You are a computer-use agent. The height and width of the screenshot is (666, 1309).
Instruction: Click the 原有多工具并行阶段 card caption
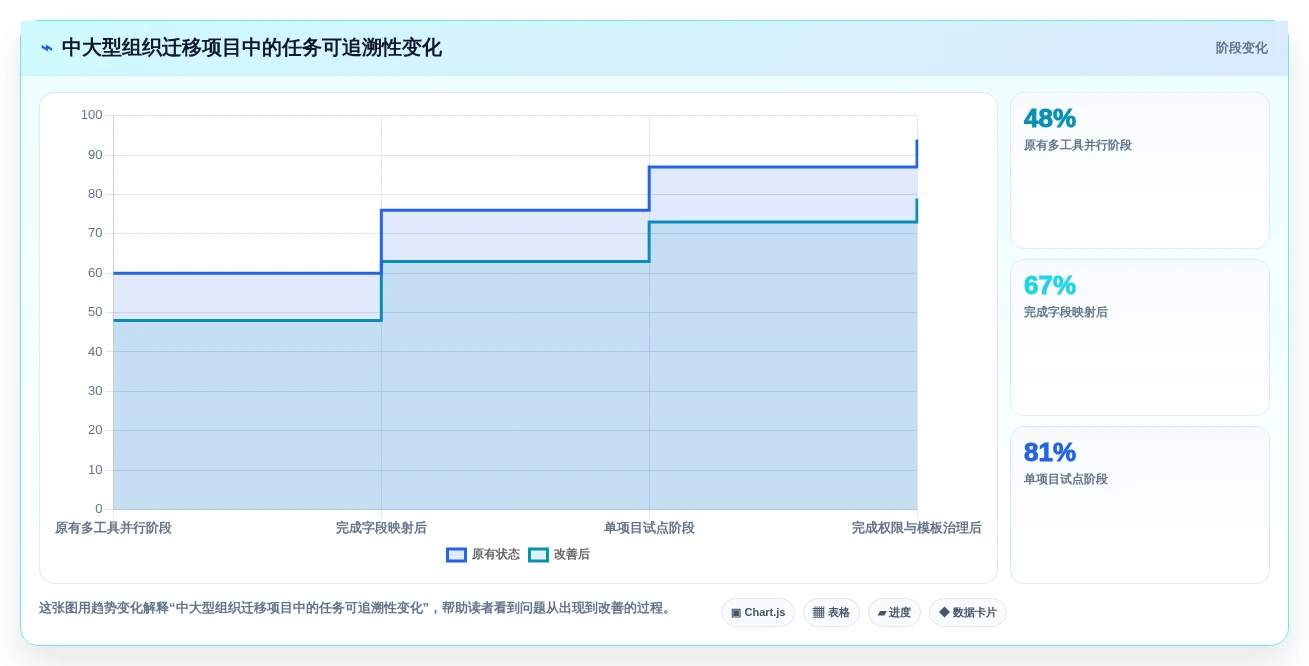coord(1078,145)
